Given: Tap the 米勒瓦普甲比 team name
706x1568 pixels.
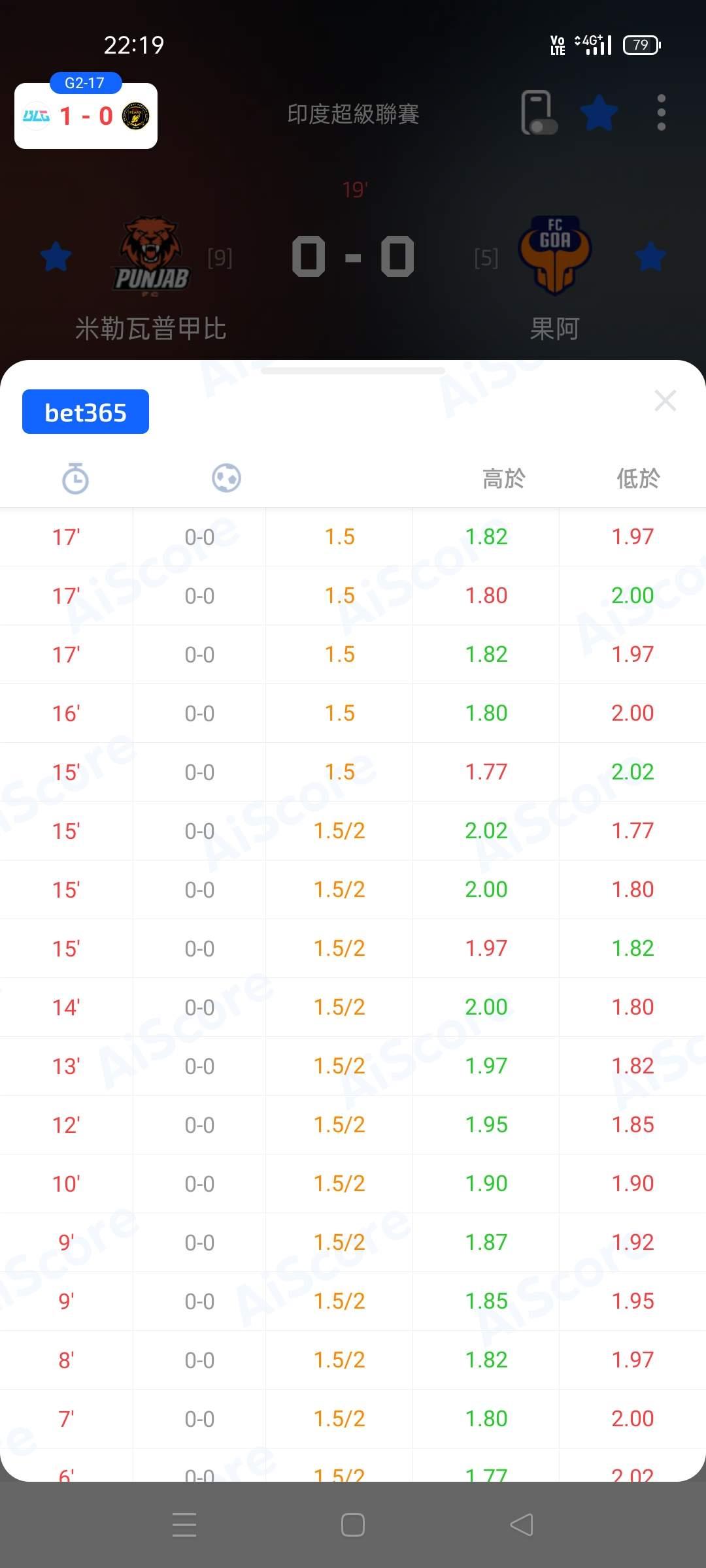Looking at the screenshot, I should pos(151,328).
